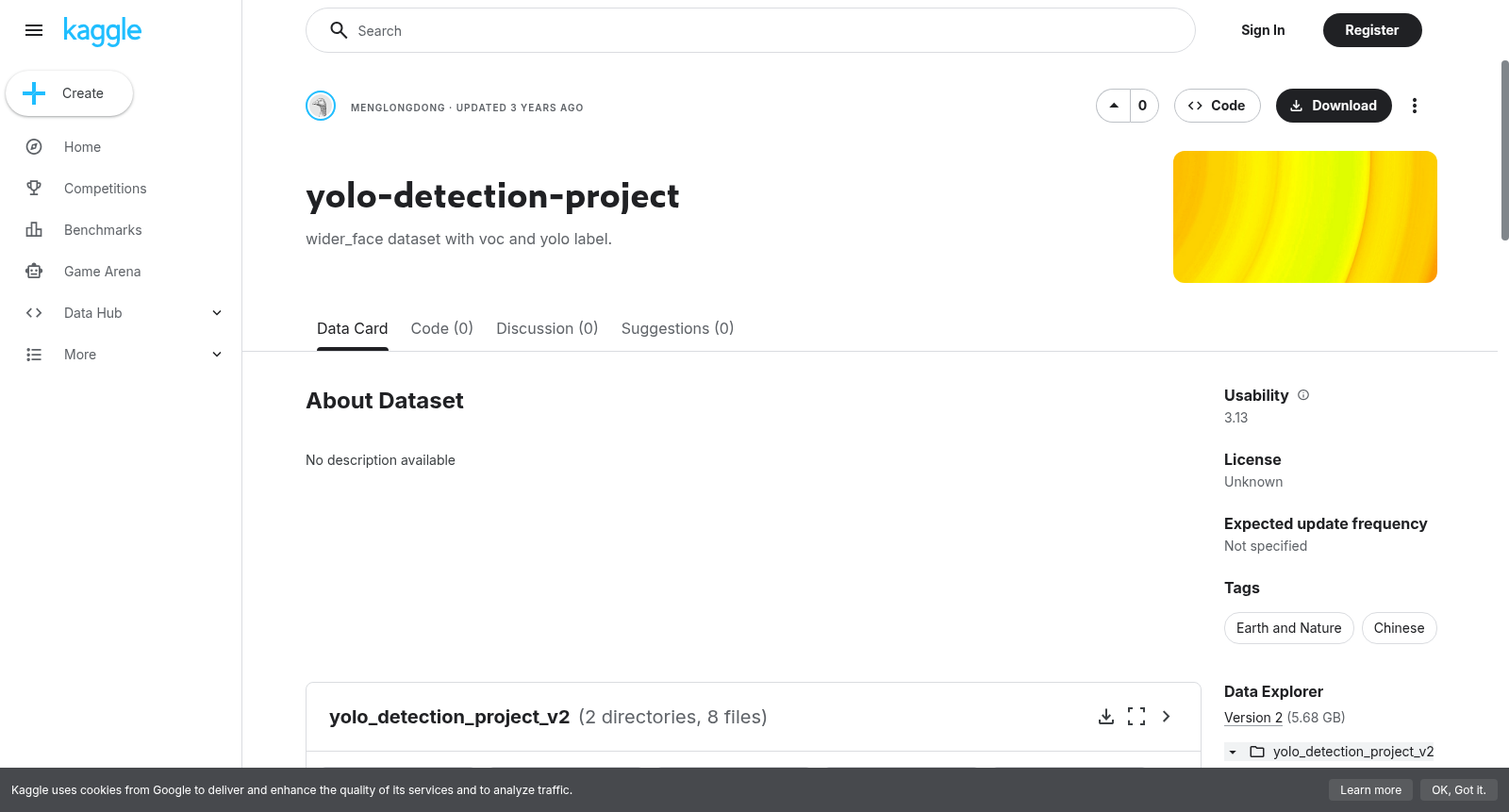Click Sign In
Viewport: 1509px width, 812px height.
click(1263, 30)
